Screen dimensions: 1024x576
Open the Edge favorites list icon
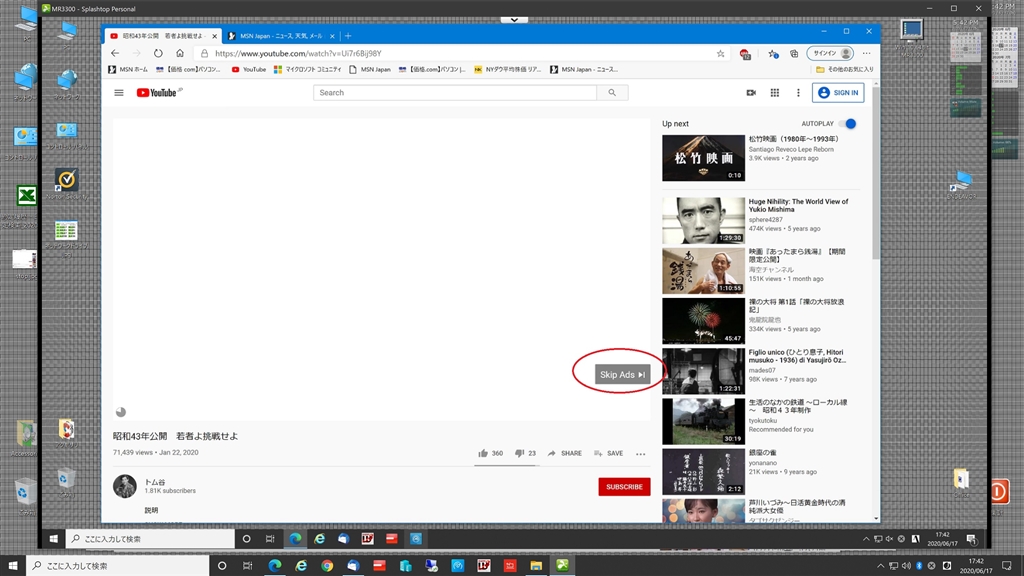(x=773, y=54)
